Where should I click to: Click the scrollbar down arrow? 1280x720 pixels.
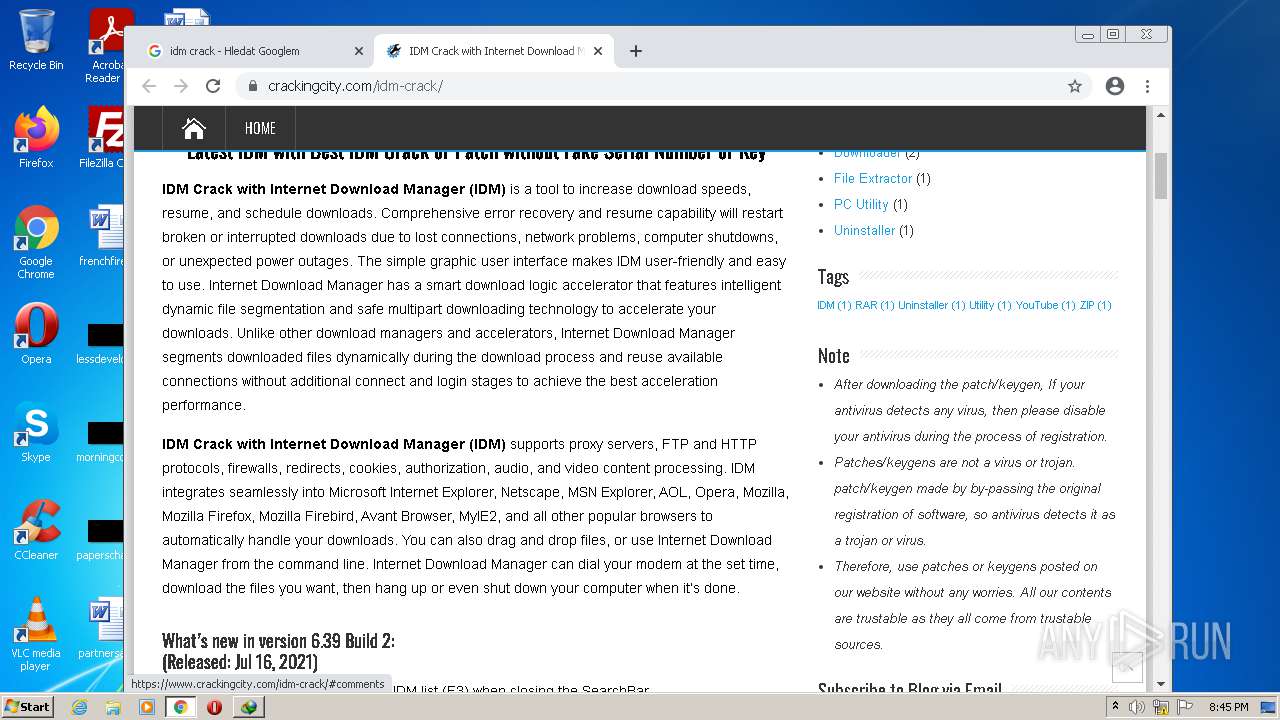(x=1161, y=684)
